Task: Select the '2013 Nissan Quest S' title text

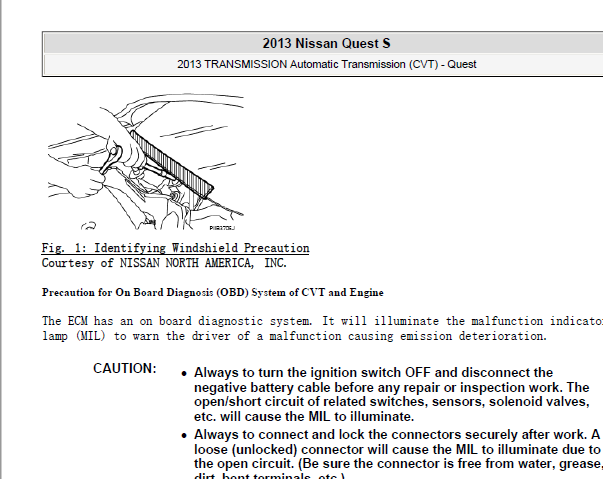Action: point(326,43)
